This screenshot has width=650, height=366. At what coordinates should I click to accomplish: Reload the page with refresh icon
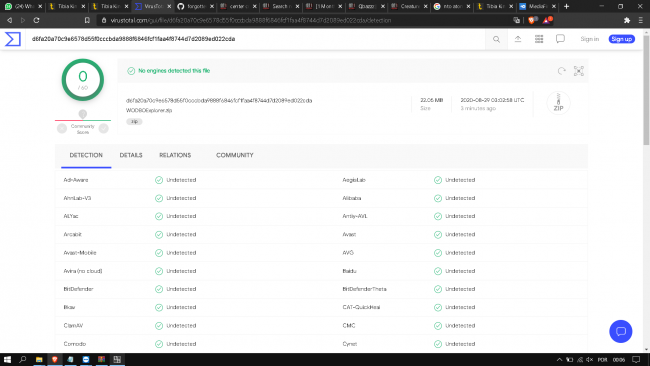tap(36, 20)
